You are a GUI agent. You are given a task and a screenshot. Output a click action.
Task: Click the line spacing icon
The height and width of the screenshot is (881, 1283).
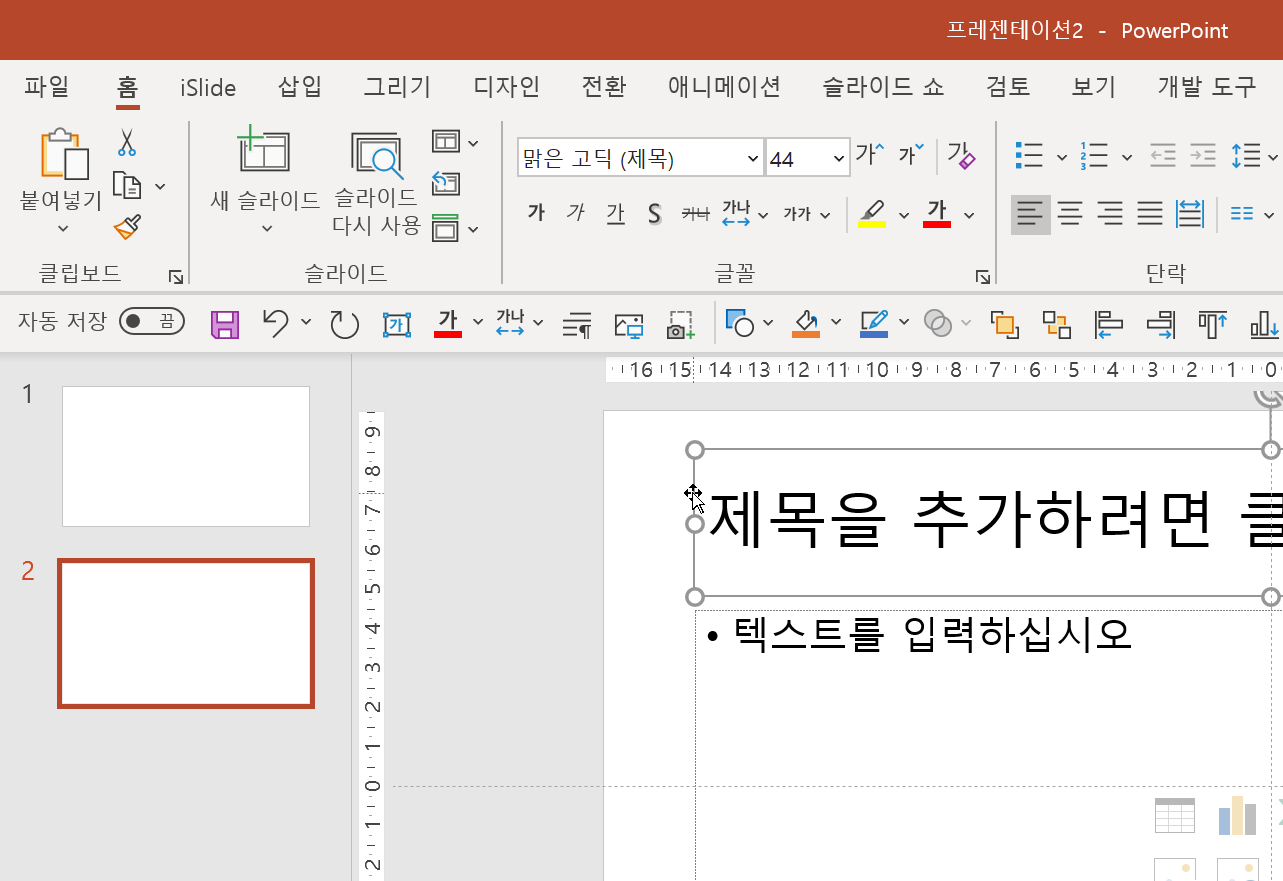tap(1245, 156)
